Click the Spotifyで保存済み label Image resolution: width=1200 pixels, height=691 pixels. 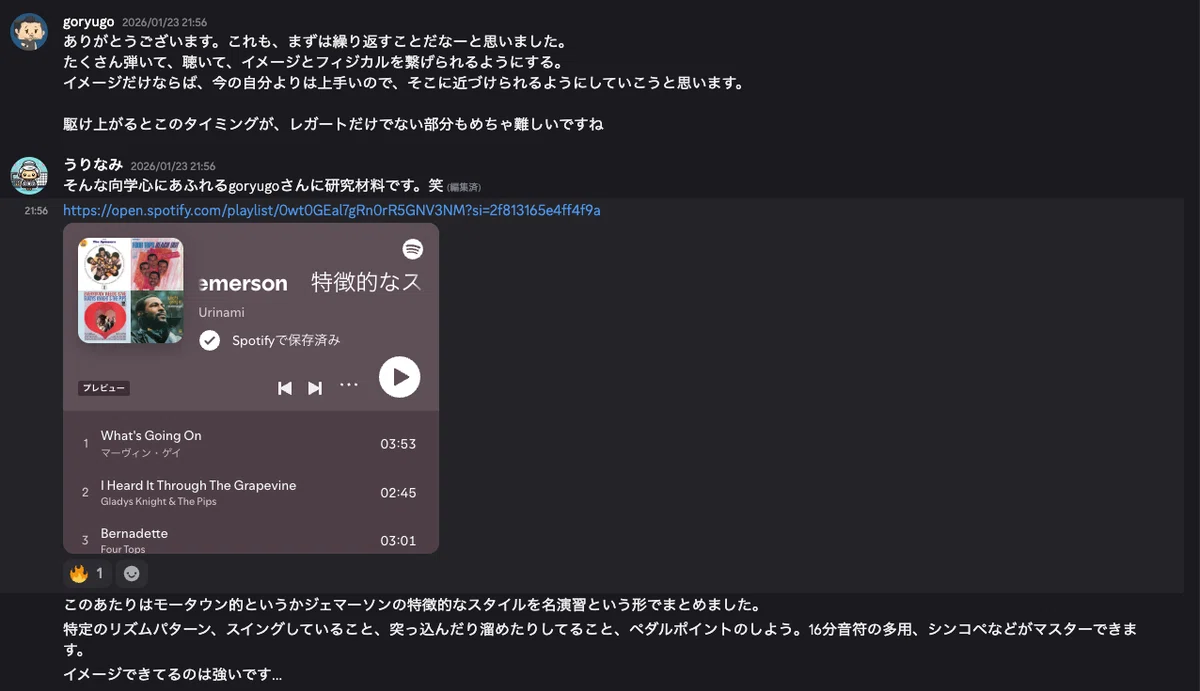(x=286, y=340)
